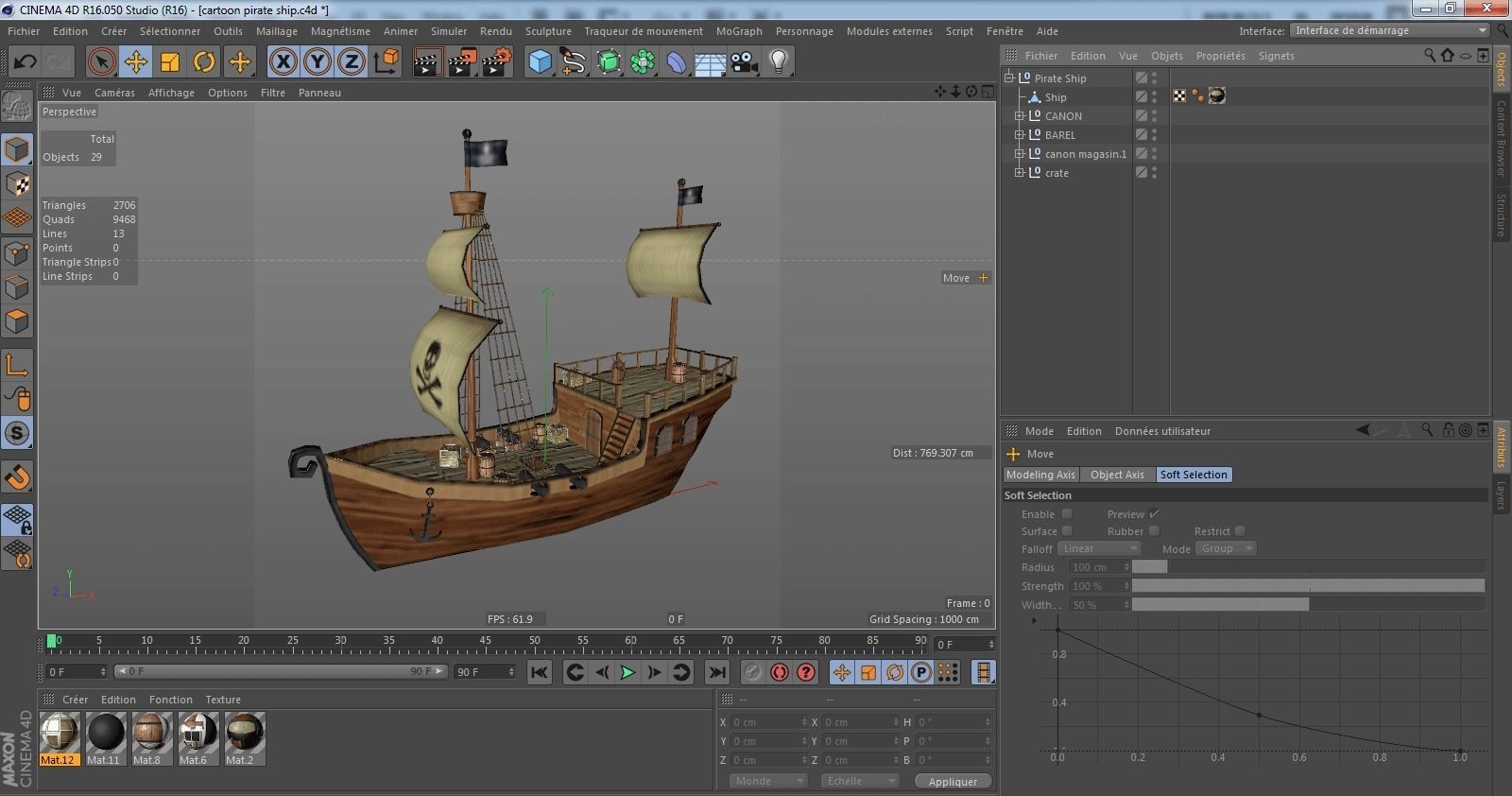Click the light bulb icon

click(778, 62)
